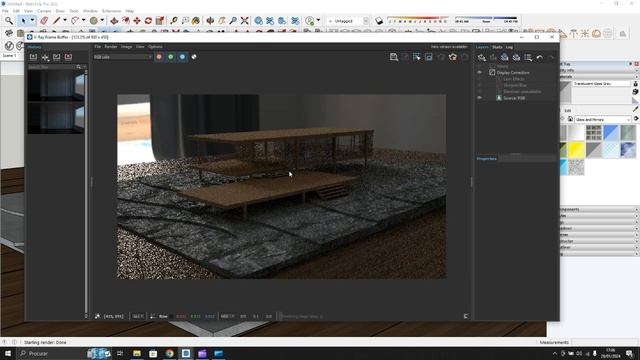Pick the Eraser tool in SketchUp toolbar
This screenshot has height=360, width=640.
[44, 20]
